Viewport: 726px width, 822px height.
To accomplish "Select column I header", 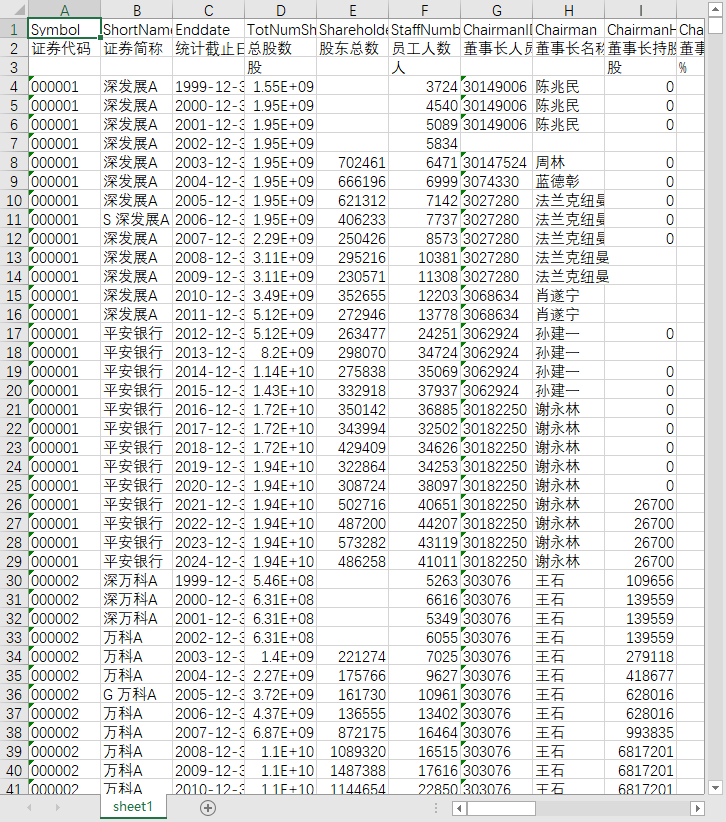I will click(x=641, y=10).
